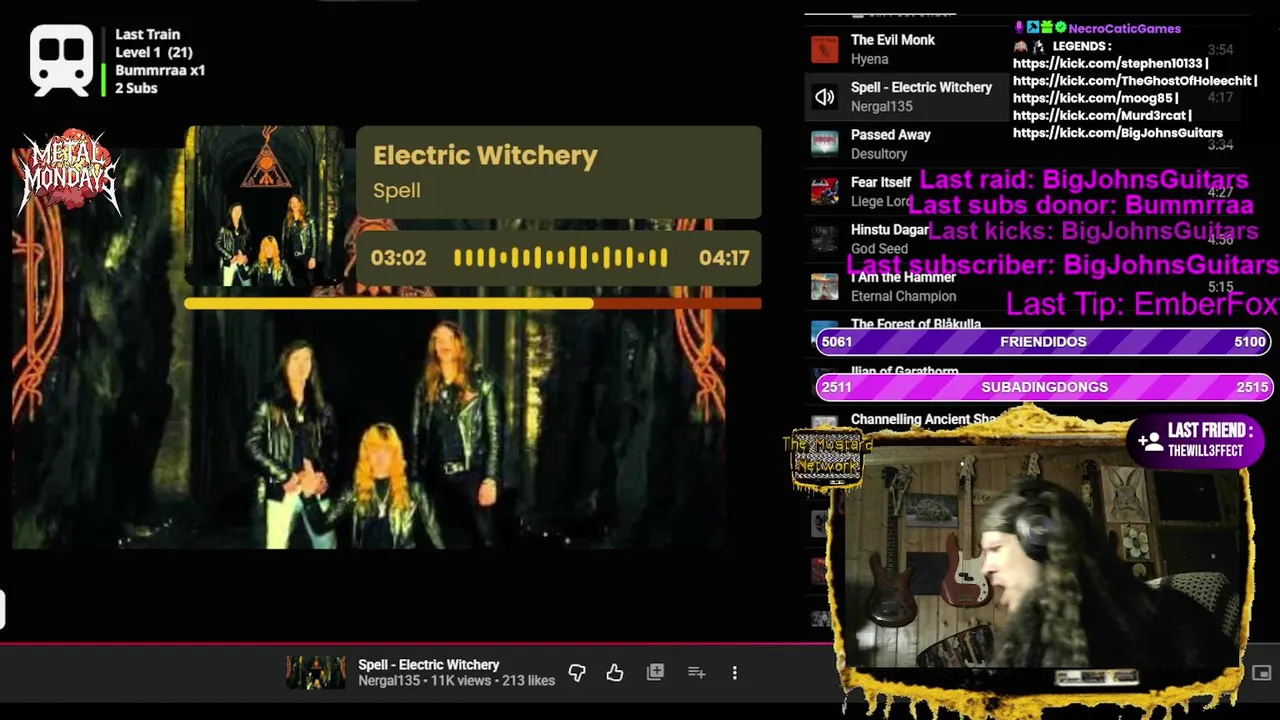Click the red playback line above player bar
Image resolution: width=1280 pixels, height=720 pixels.
click(x=418, y=643)
